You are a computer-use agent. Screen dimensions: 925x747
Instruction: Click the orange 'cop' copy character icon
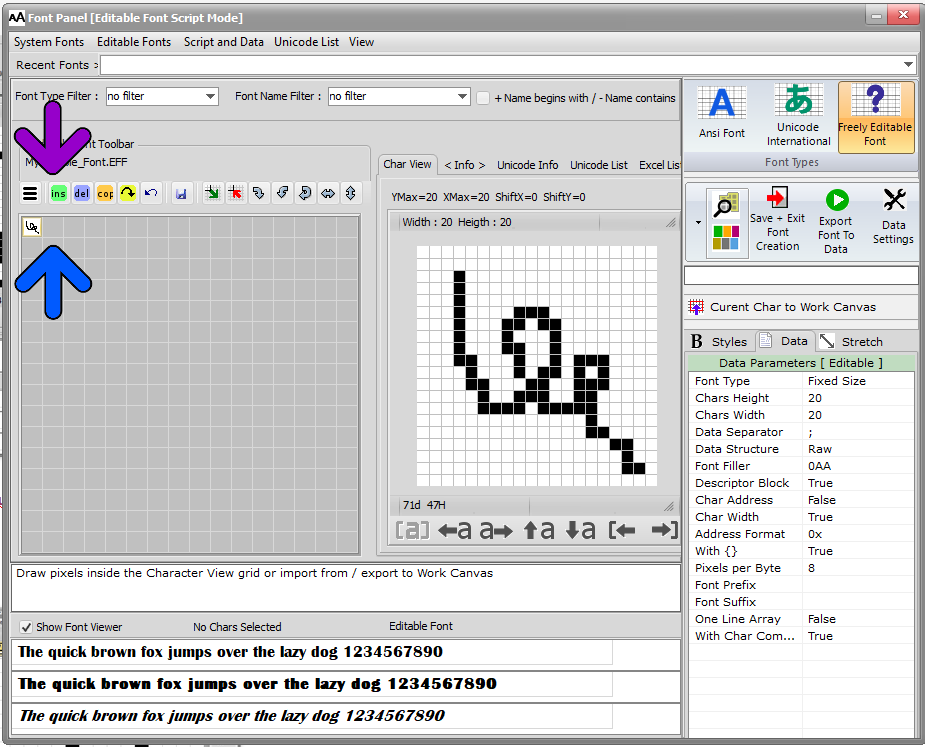(x=105, y=194)
